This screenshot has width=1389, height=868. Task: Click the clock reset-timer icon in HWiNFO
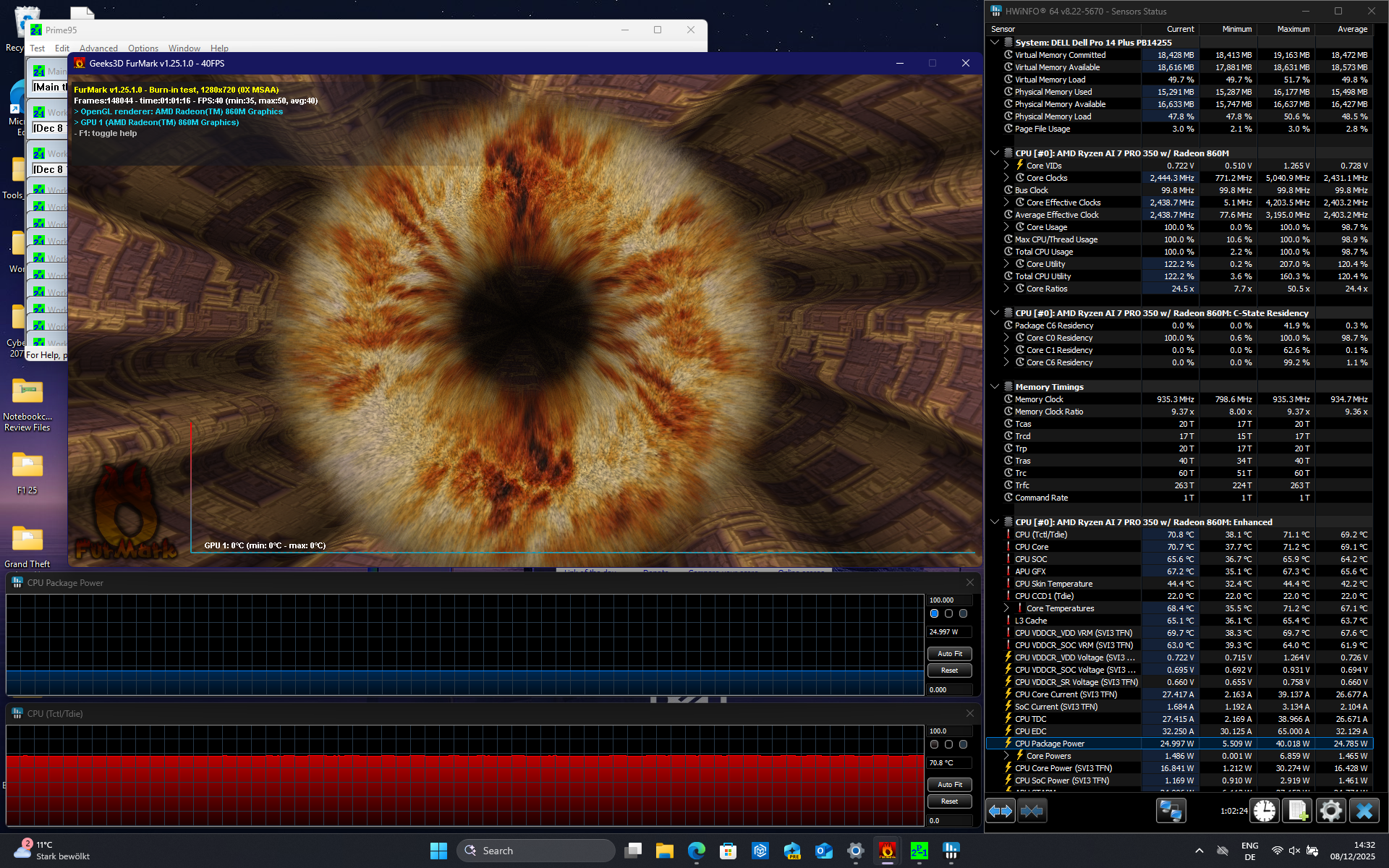1265,811
